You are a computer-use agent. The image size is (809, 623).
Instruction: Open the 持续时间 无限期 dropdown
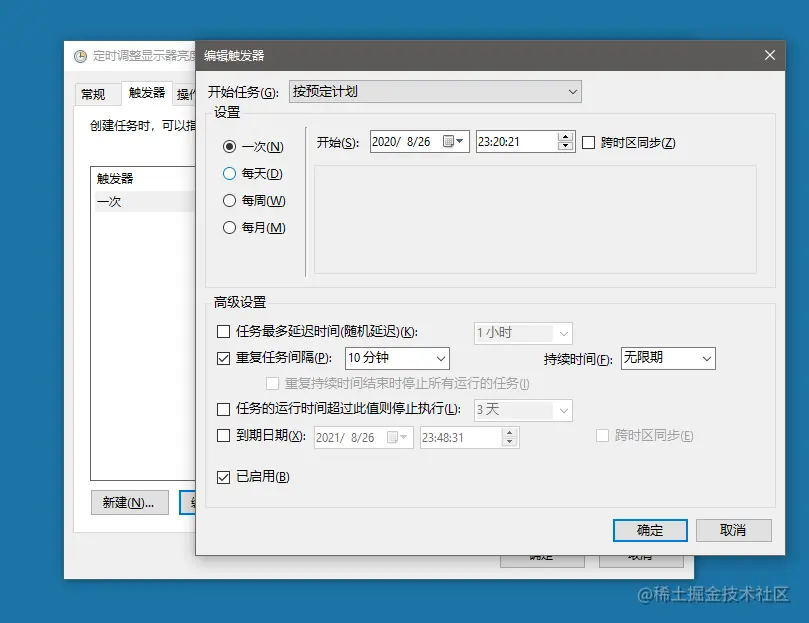coord(668,358)
